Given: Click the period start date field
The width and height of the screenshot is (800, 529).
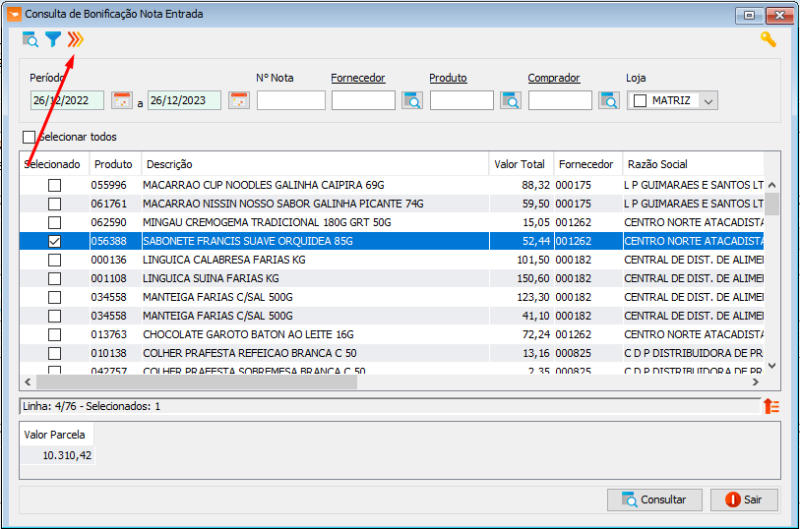Looking at the screenshot, I should pyautogui.click(x=67, y=100).
